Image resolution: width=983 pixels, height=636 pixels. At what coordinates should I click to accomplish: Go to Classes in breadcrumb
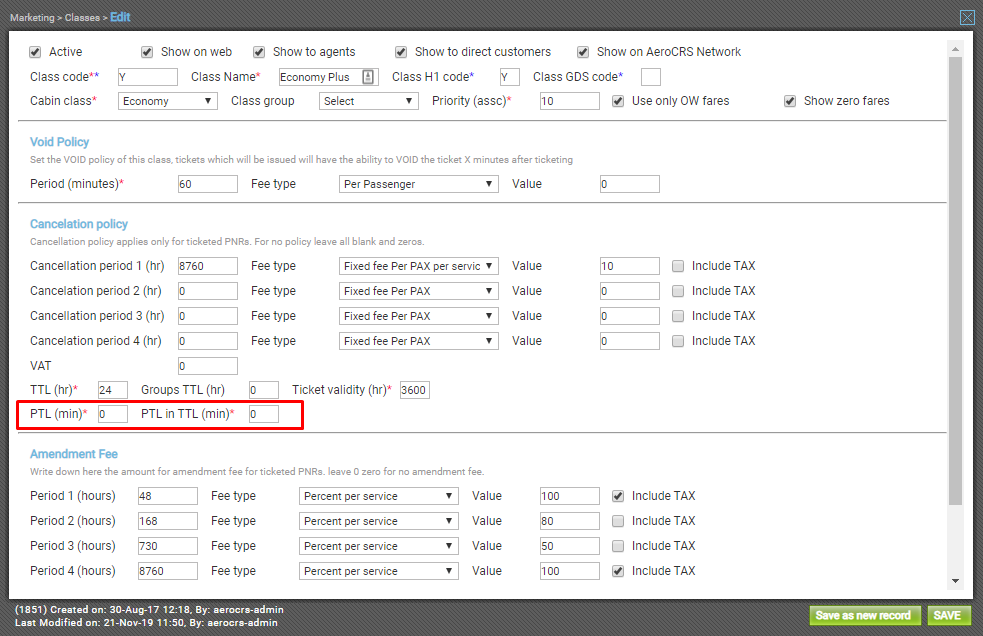[x=82, y=18]
